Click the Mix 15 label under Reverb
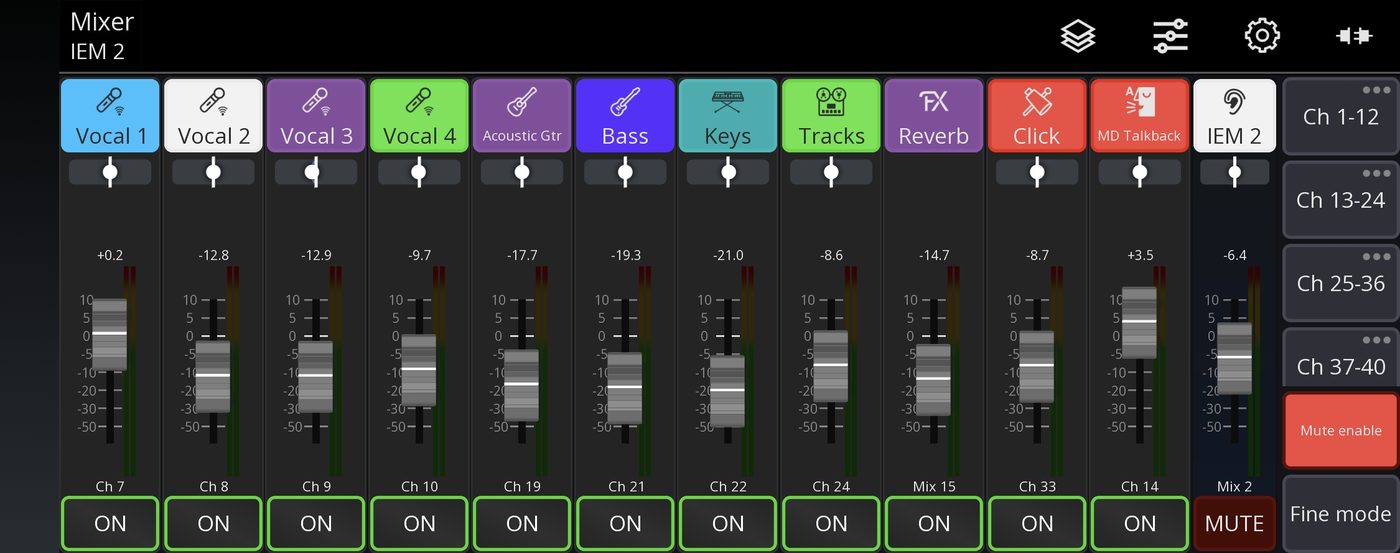Viewport: 1400px width, 553px height. [934, 487]
